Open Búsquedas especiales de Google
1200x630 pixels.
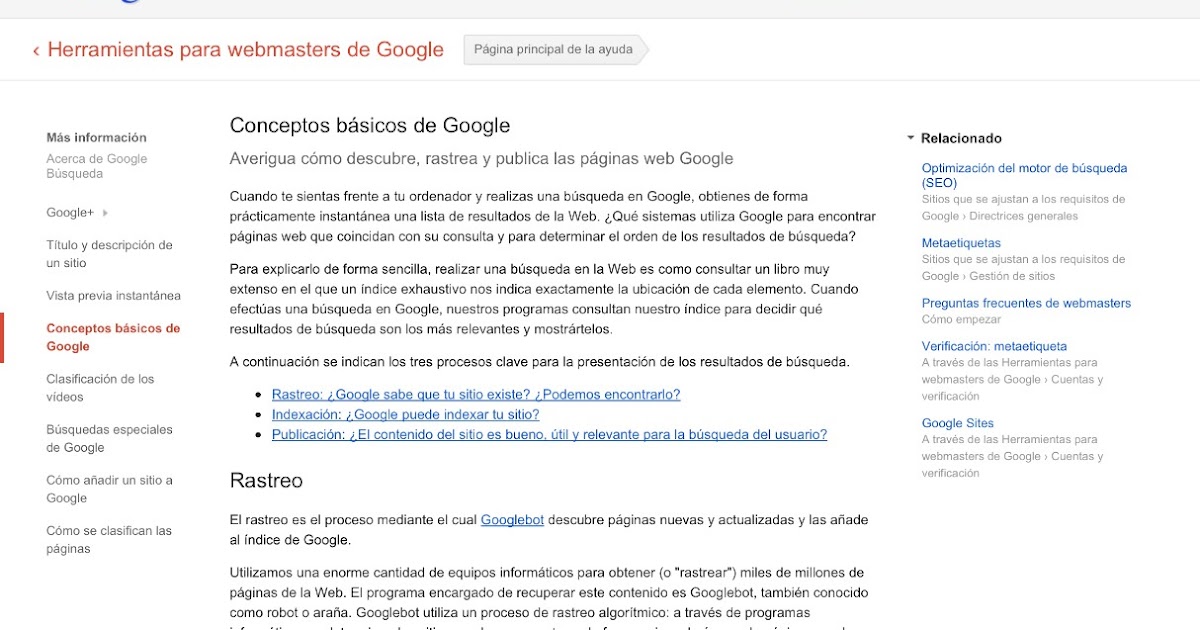tap(109, 439)
